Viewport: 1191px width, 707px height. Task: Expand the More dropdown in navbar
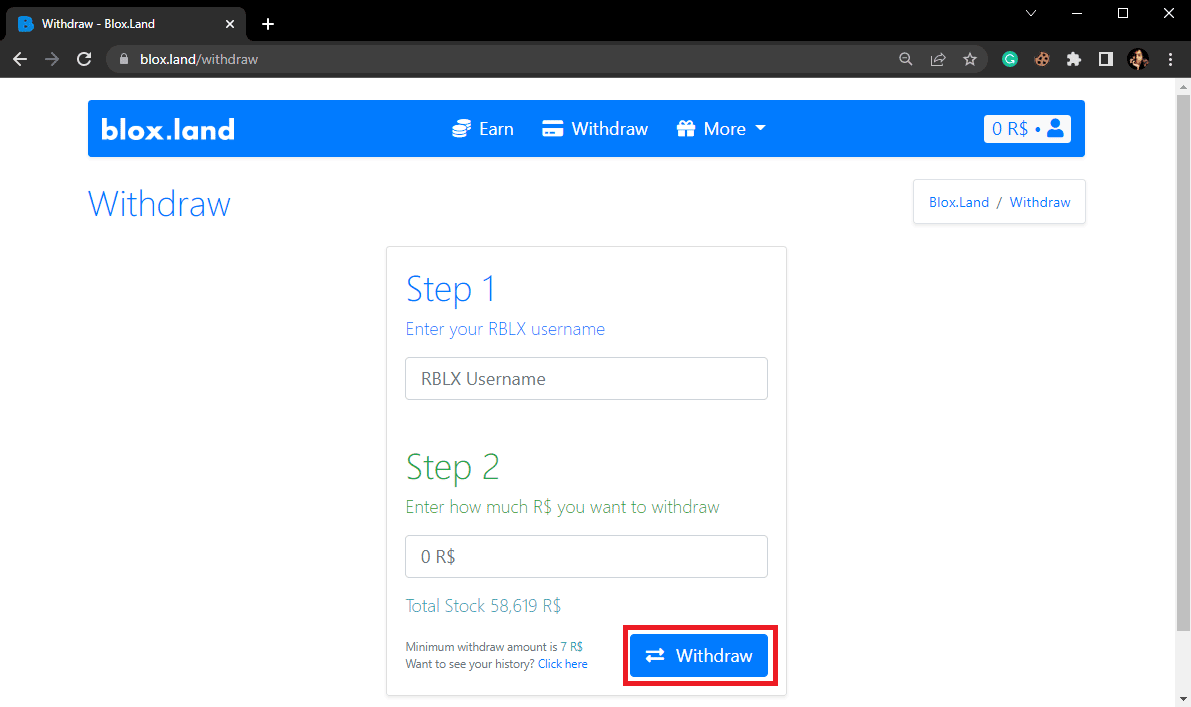pyautogui.click(x=721, y=129)
